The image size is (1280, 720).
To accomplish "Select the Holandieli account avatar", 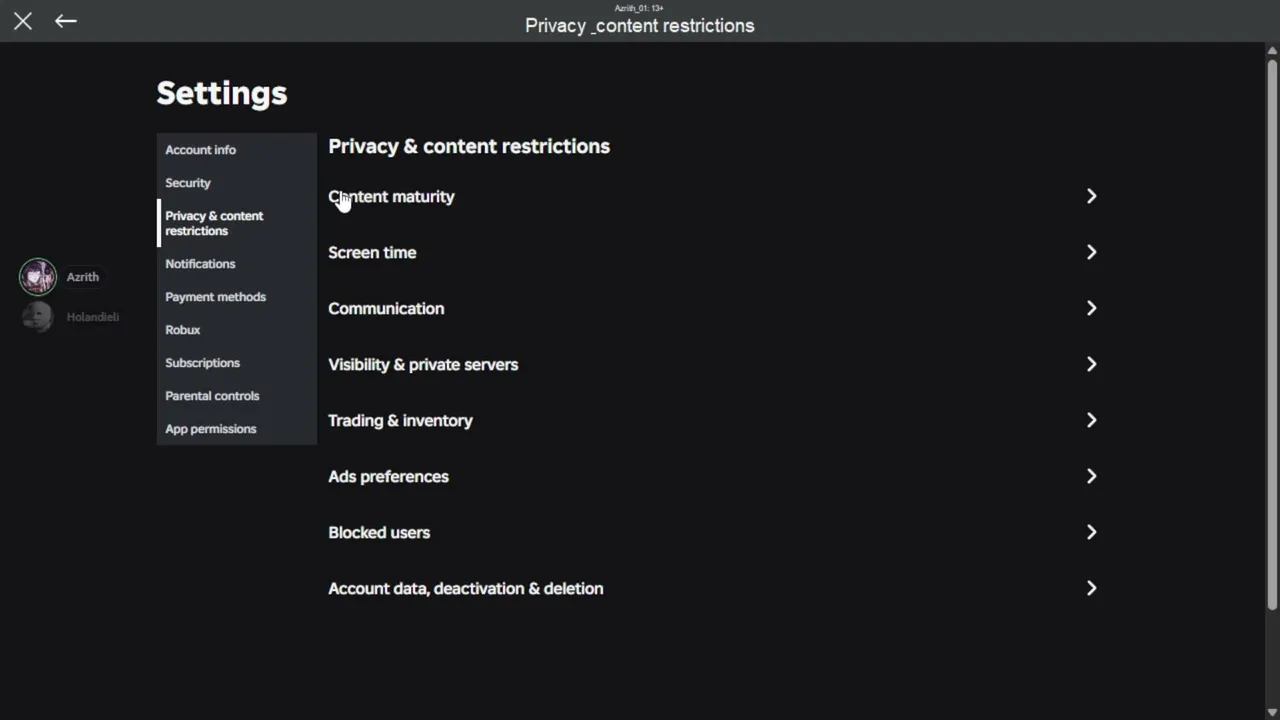I will coord(38,317).
